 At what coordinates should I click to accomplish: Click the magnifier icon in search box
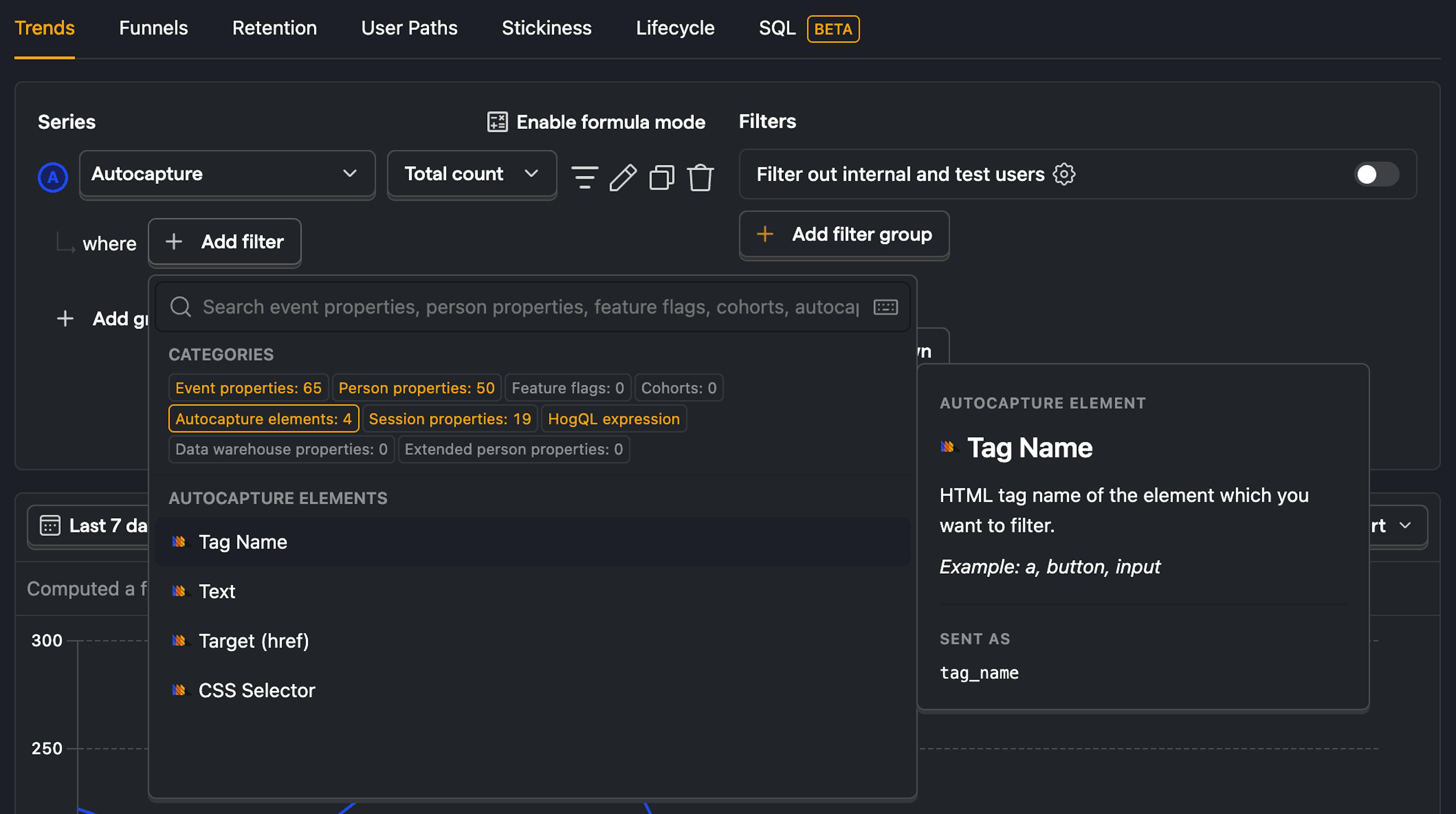181,307
